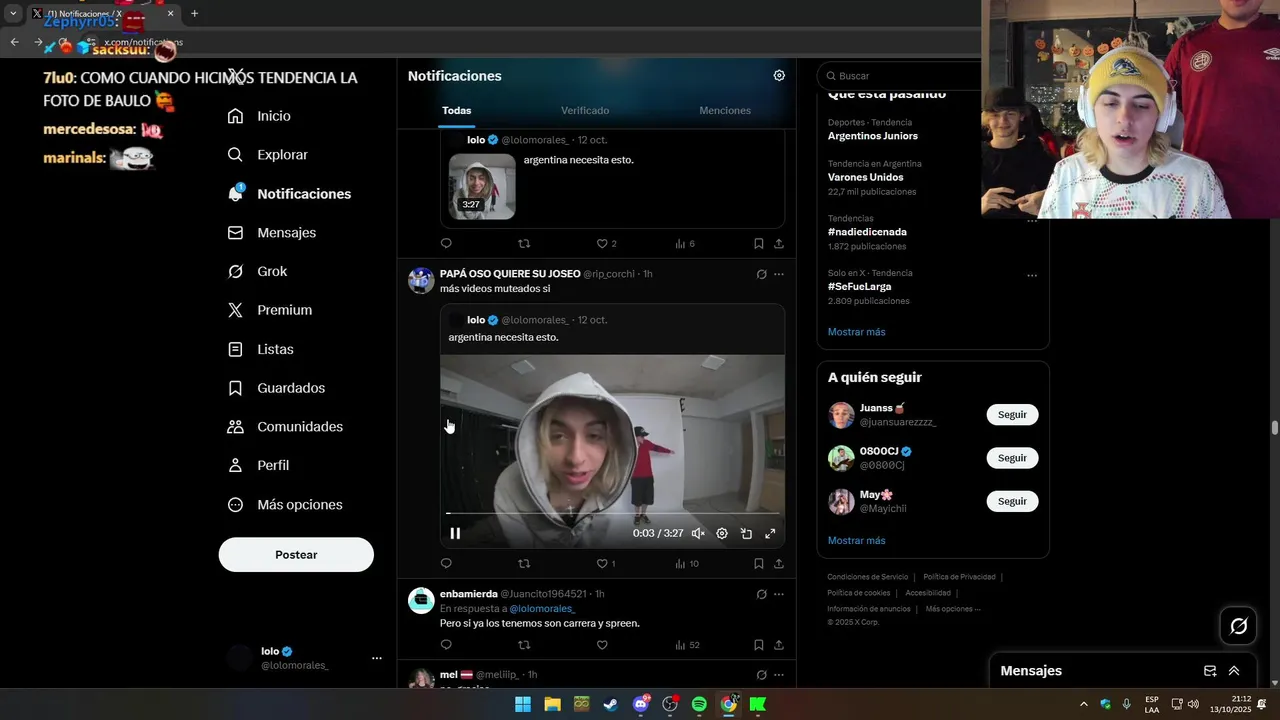Screen dimensions: 1280x720
Task: Open Política de Privacidad footer link
Action: point(959,577)
